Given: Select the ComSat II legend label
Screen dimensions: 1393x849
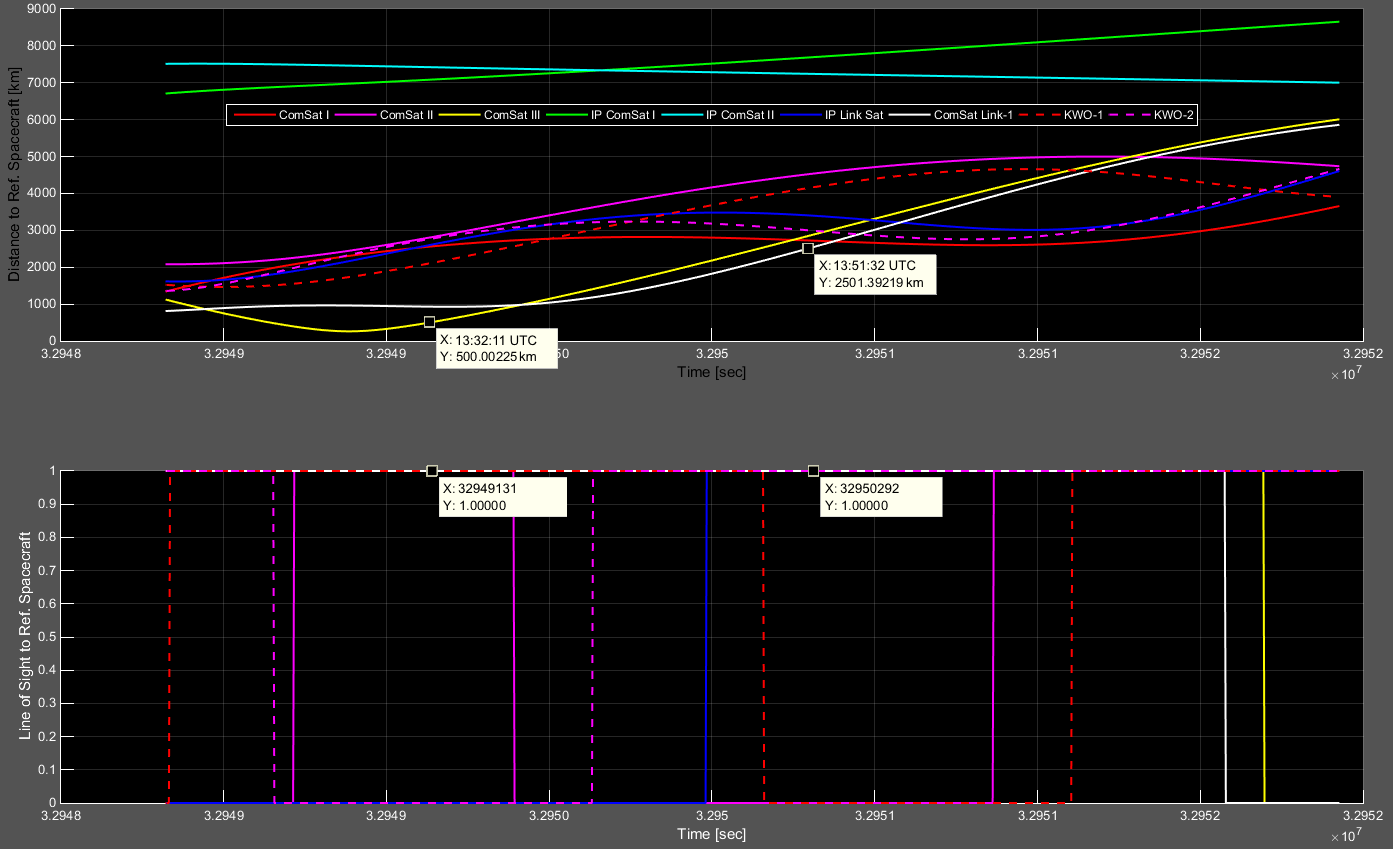Looking at the screenshot, I should [x=408, y=115].
